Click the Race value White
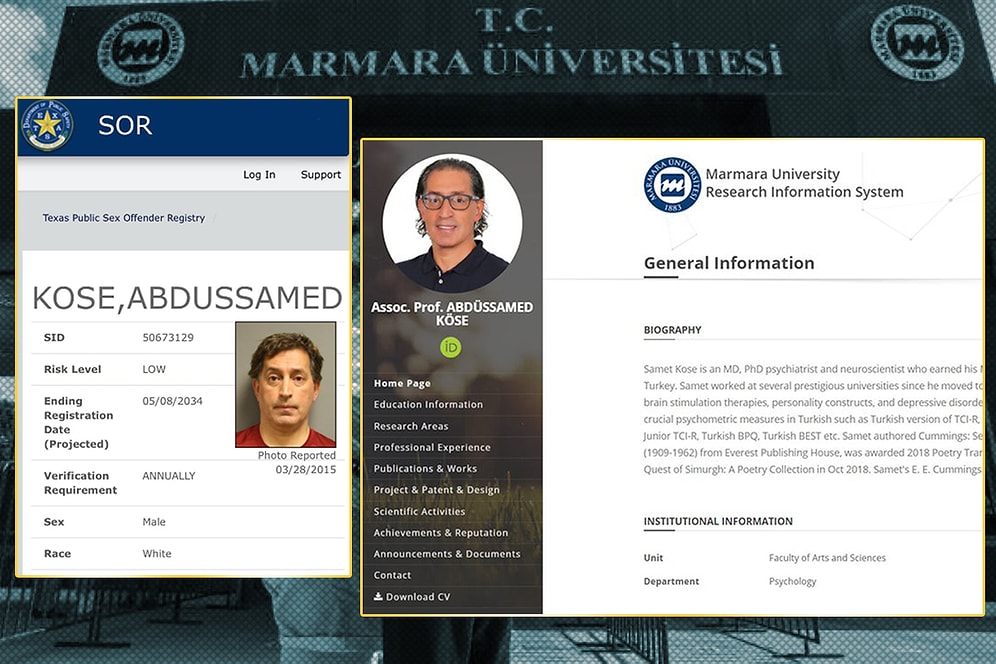Screen dimensions: 996x664 coord(157,553)
